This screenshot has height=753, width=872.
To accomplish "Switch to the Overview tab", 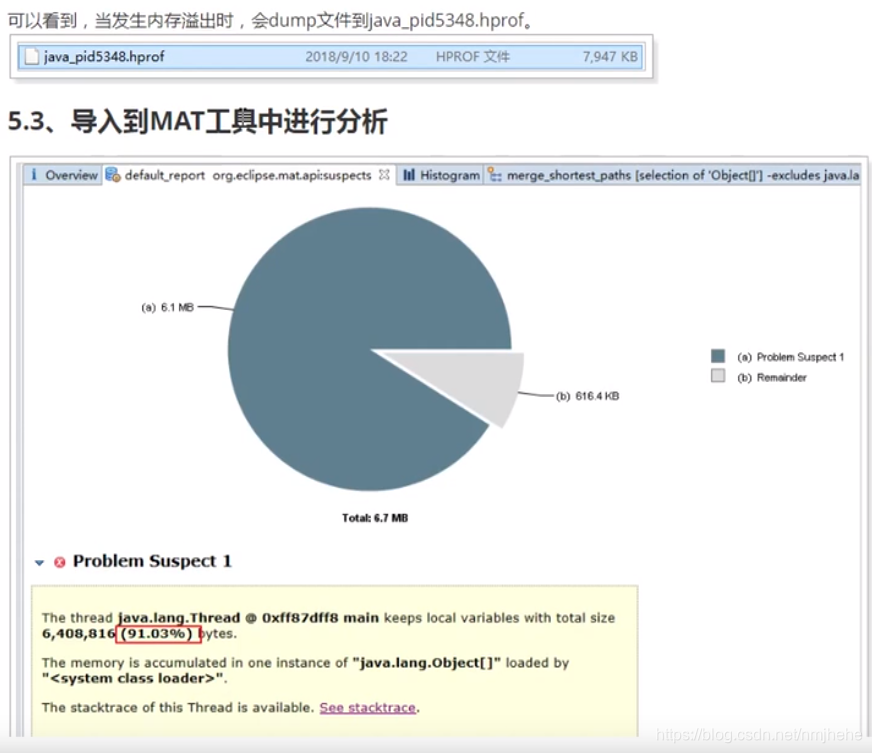I will (63, 175).
